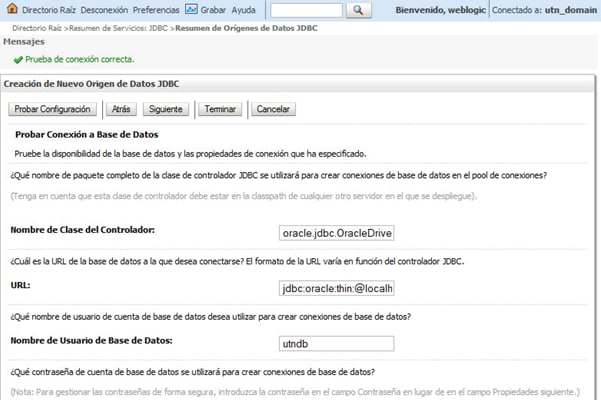Open the Directorio Raíz toolbar link

click(x=49, y=10)
